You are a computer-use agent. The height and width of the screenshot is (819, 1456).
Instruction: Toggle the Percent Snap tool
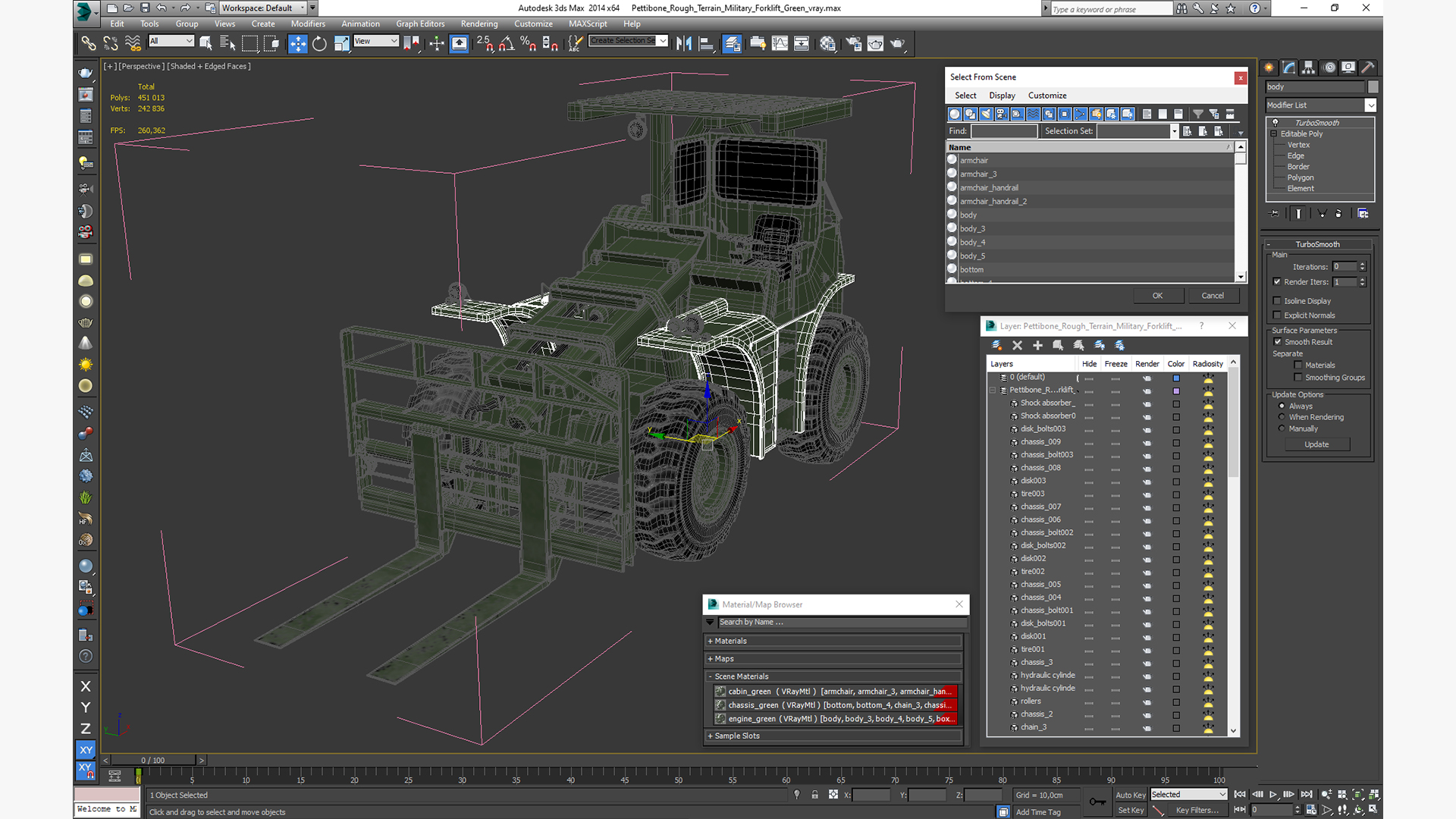pos(529,44)
